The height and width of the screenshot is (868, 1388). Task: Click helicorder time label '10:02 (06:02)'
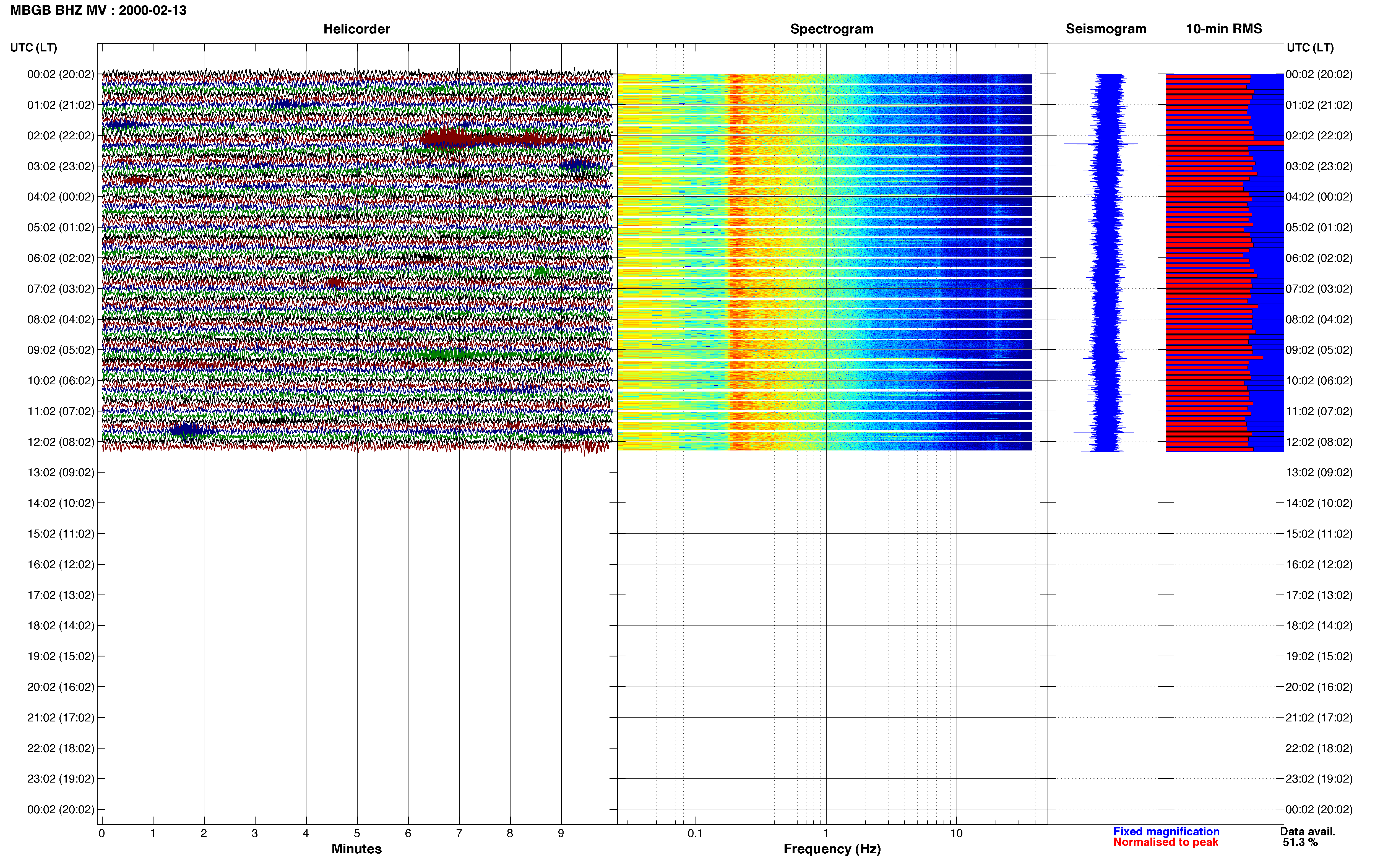point(60,380)
